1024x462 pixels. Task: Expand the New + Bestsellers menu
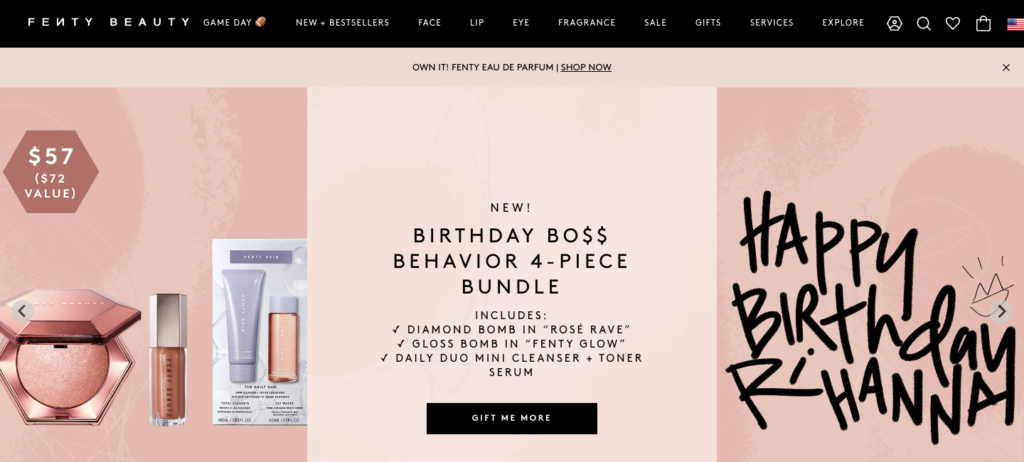click(x=342, y=22)
